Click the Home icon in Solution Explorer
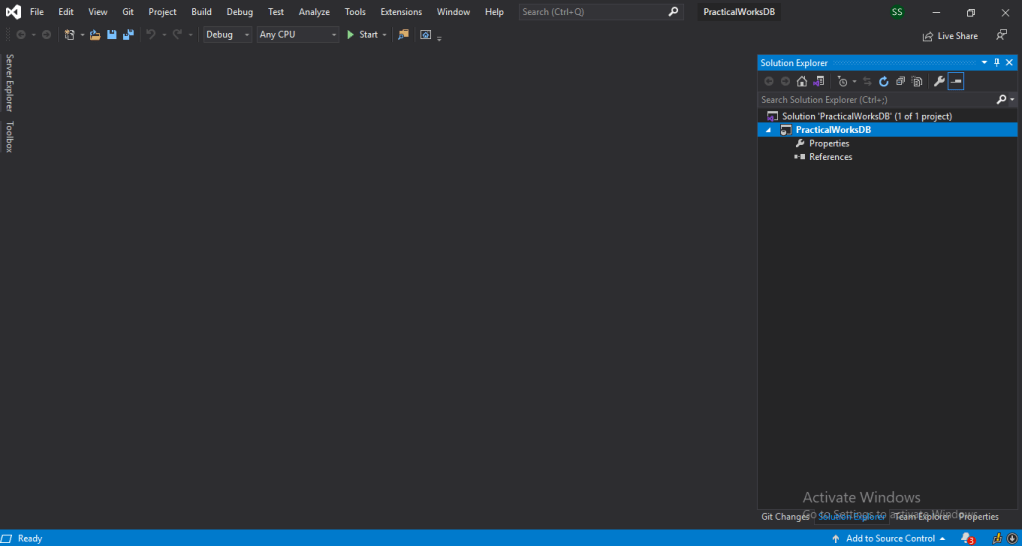 tap(801, 82)
